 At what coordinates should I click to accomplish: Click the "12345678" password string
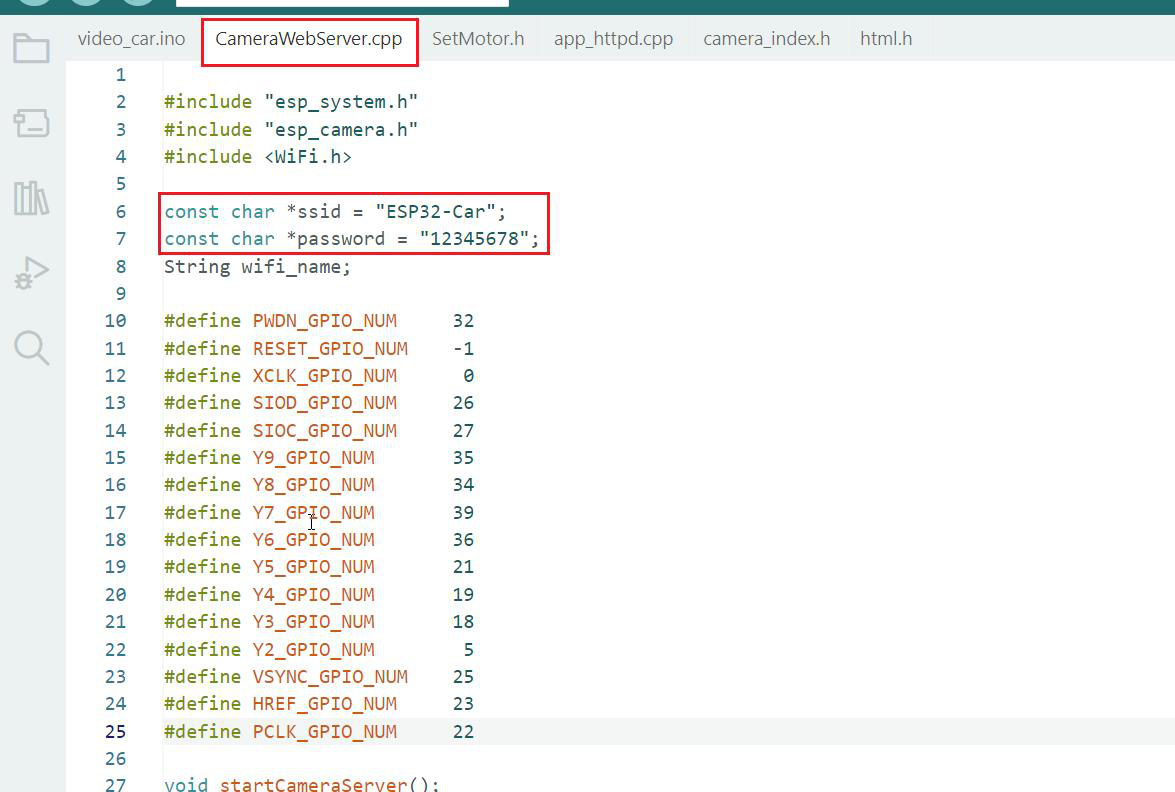(x=474, y=239)
